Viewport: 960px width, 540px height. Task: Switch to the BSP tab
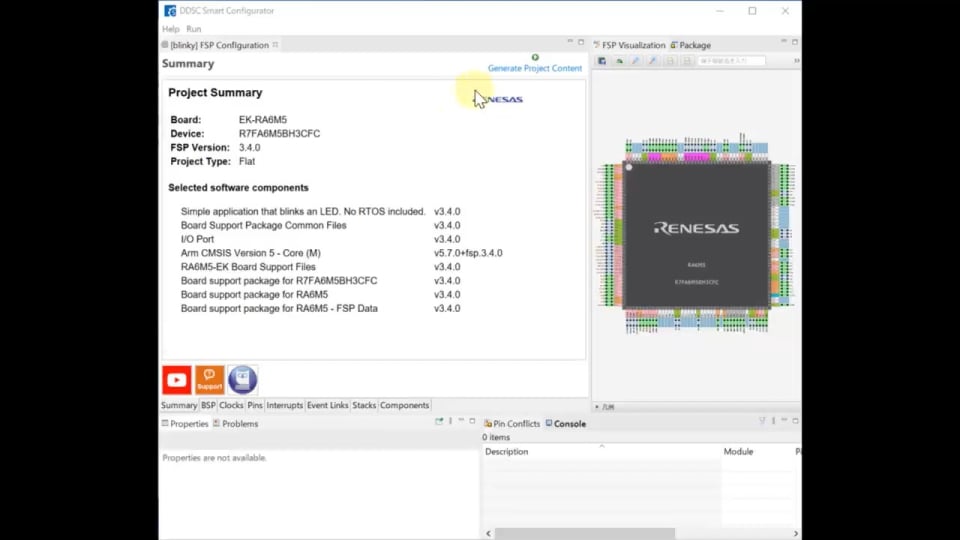pyautogui.click(x=208, y=405)
